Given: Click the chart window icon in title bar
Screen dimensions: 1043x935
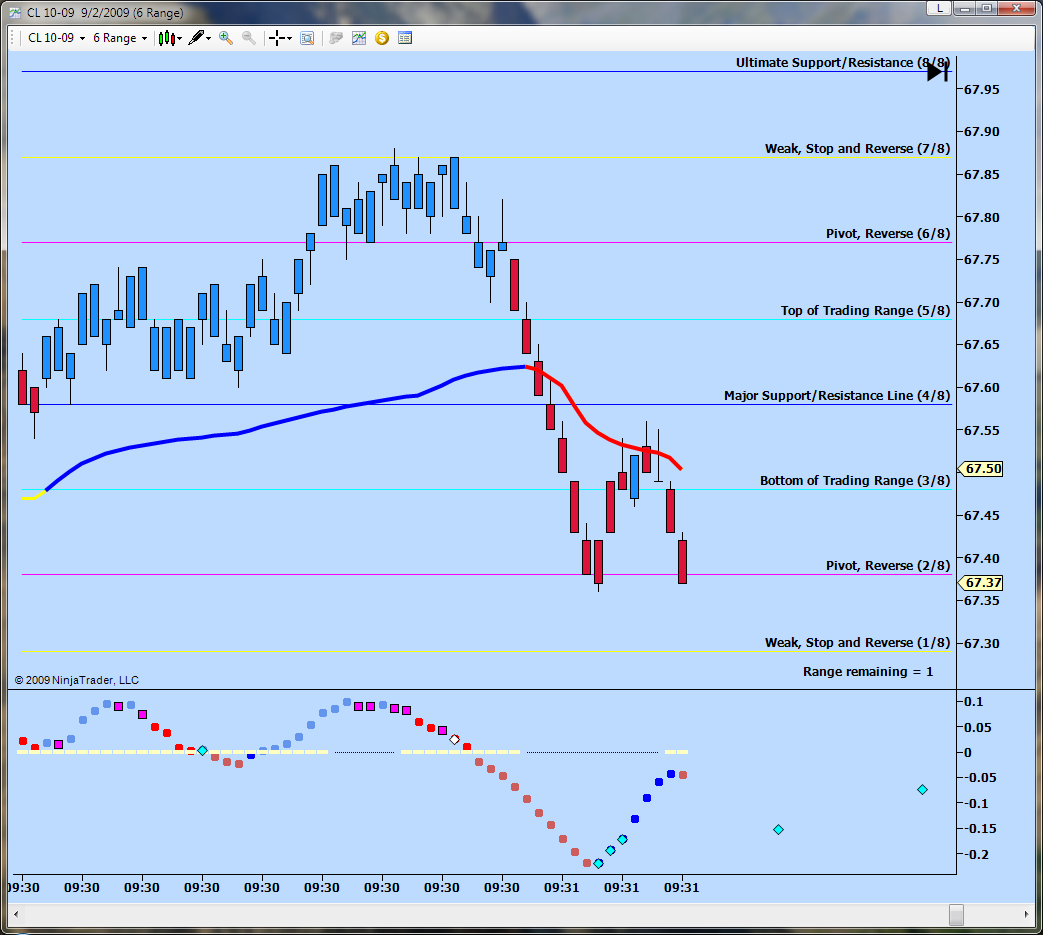Looking at the screenshot, I should tap(15, 12).
